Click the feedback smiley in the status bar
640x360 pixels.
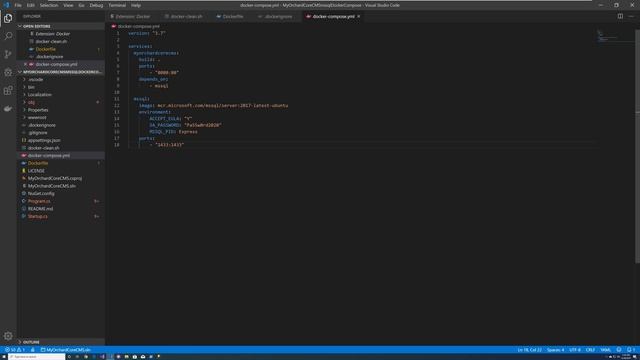tap(619, 350)
